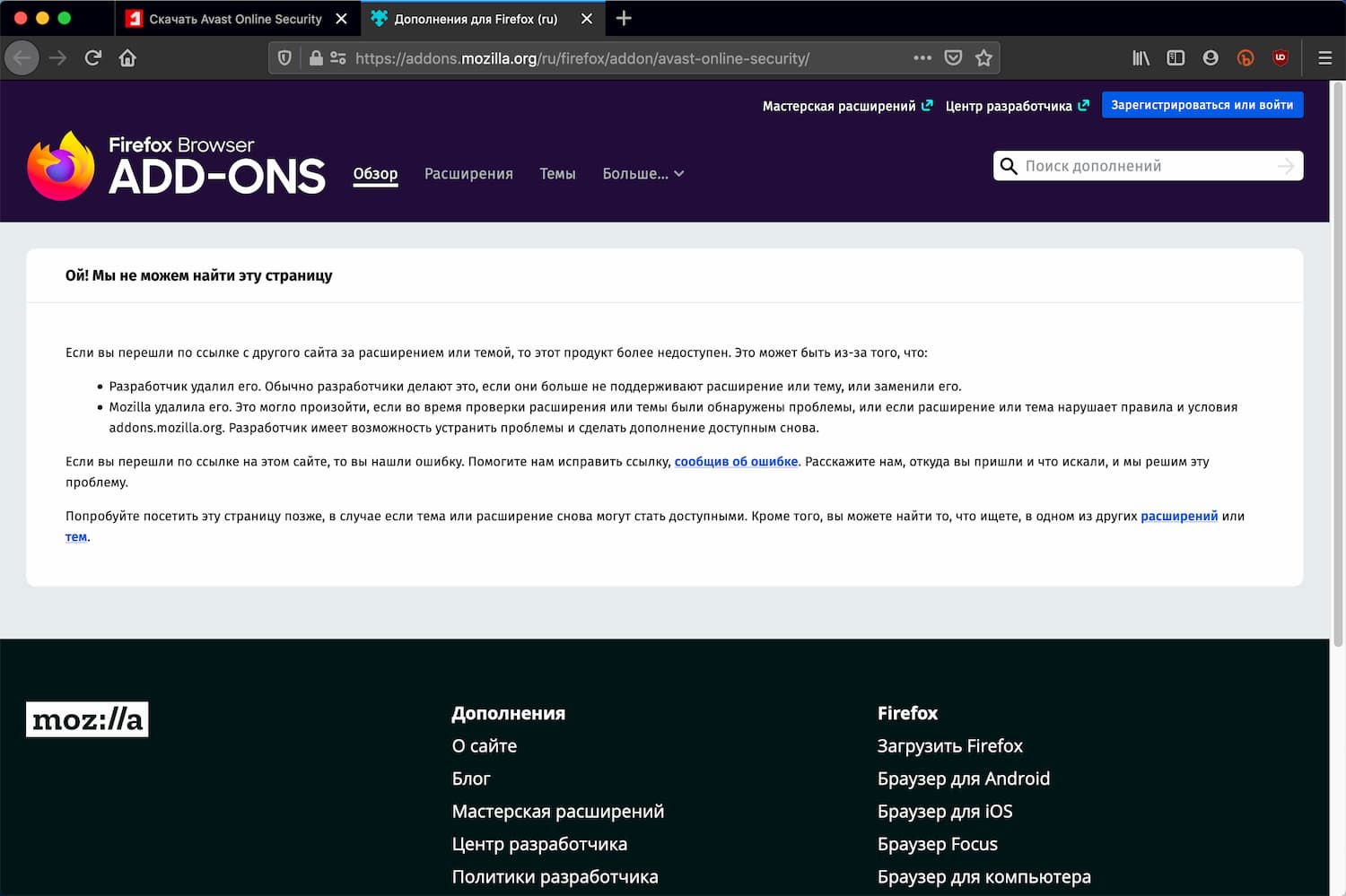Open the Firefox Account icon

1211,57
